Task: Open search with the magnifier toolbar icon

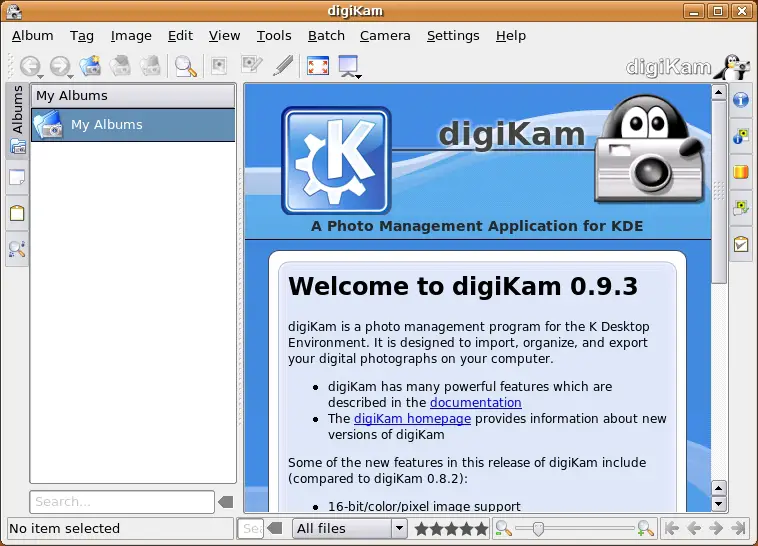Action: tap(186, 66)
